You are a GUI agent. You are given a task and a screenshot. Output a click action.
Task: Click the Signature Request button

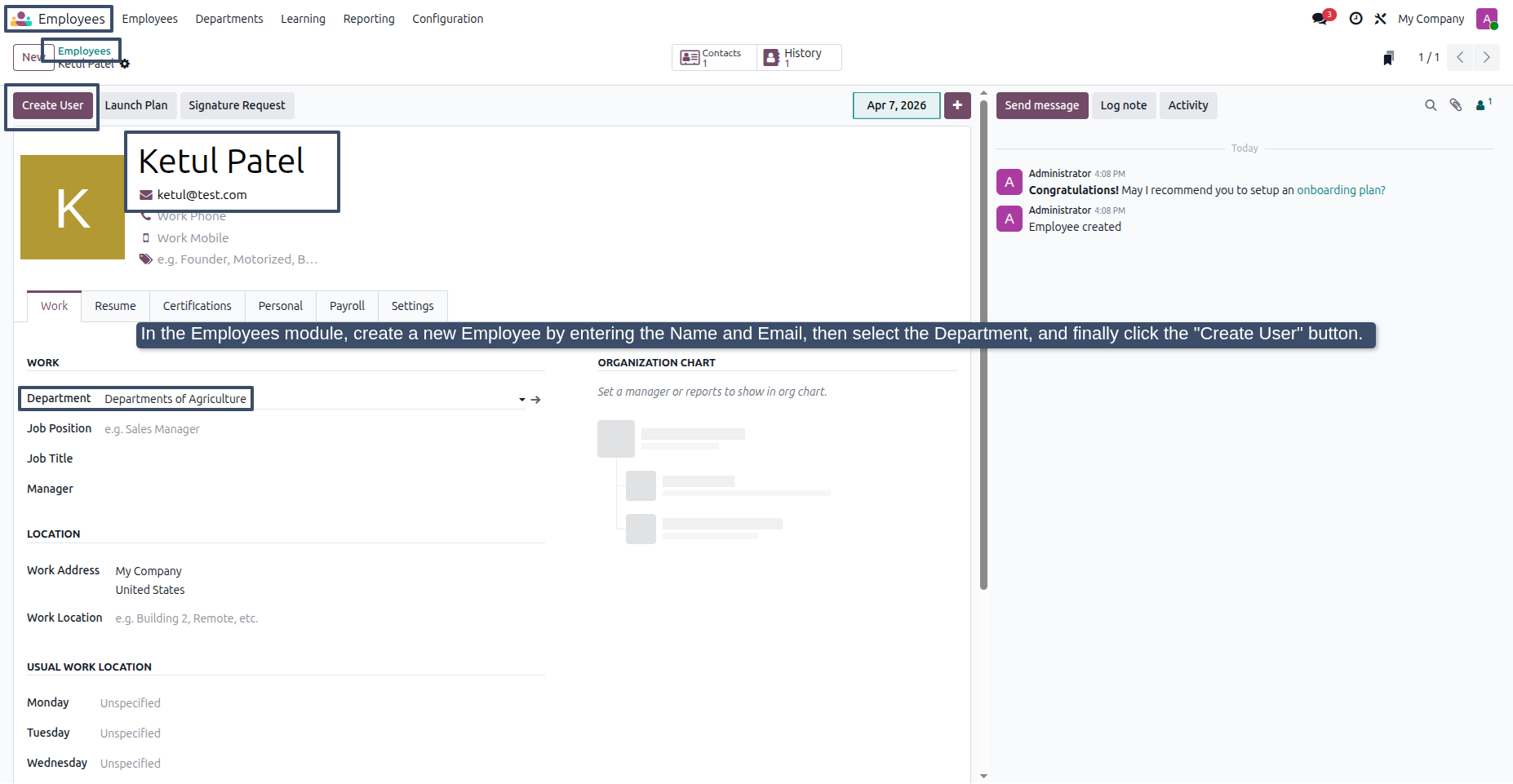click(x=237, y=105)
